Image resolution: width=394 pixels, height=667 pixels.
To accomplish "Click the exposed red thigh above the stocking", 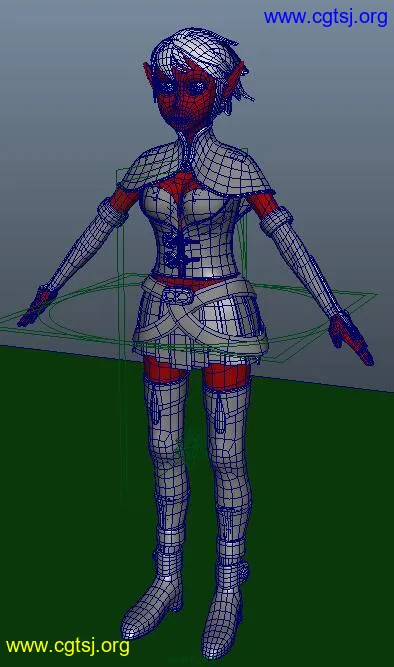I will (225, 376).
